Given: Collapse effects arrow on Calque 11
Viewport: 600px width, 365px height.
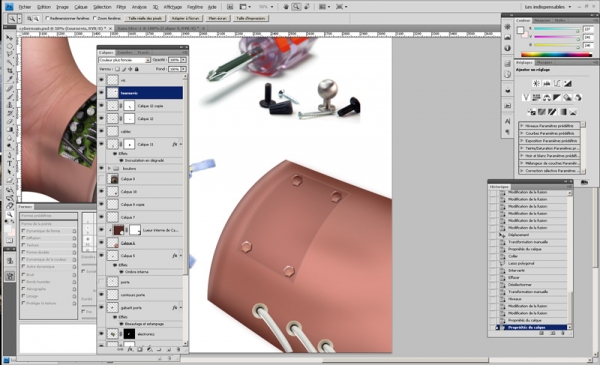Looking at the screenshot, I should click(x=181, y=144).
